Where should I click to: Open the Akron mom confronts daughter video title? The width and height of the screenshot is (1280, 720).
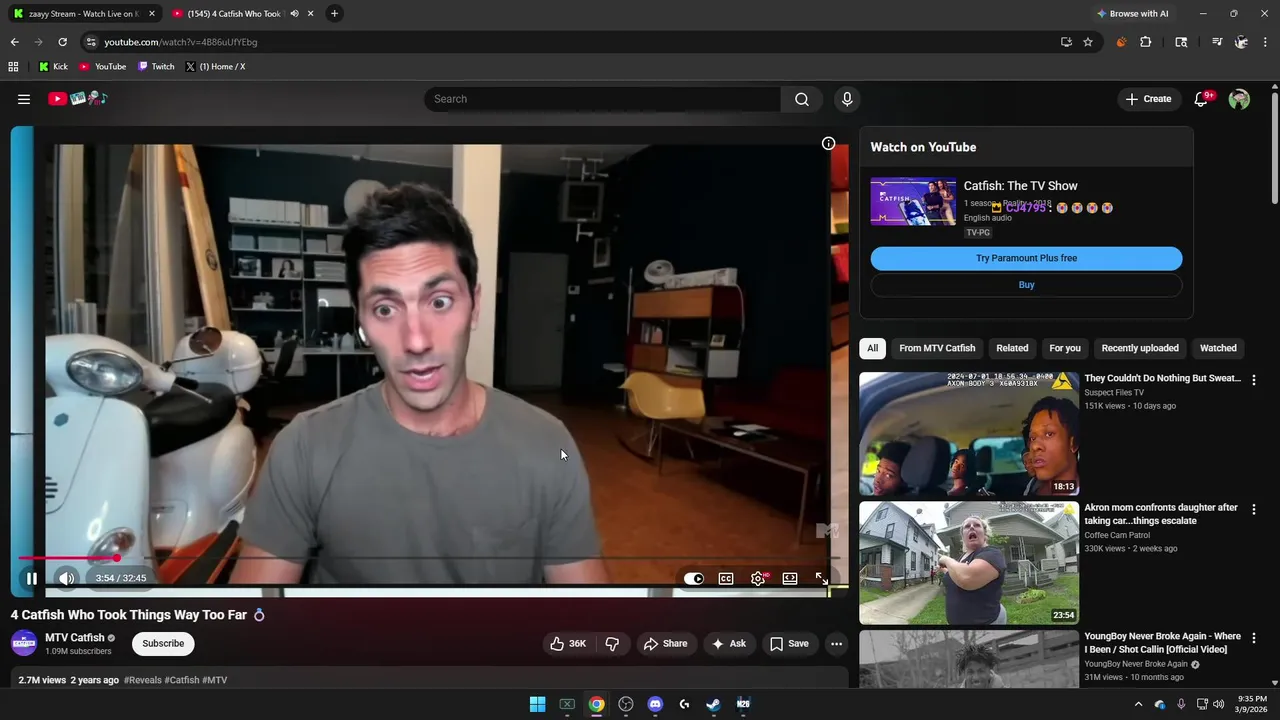click(x=1161, y=514)
